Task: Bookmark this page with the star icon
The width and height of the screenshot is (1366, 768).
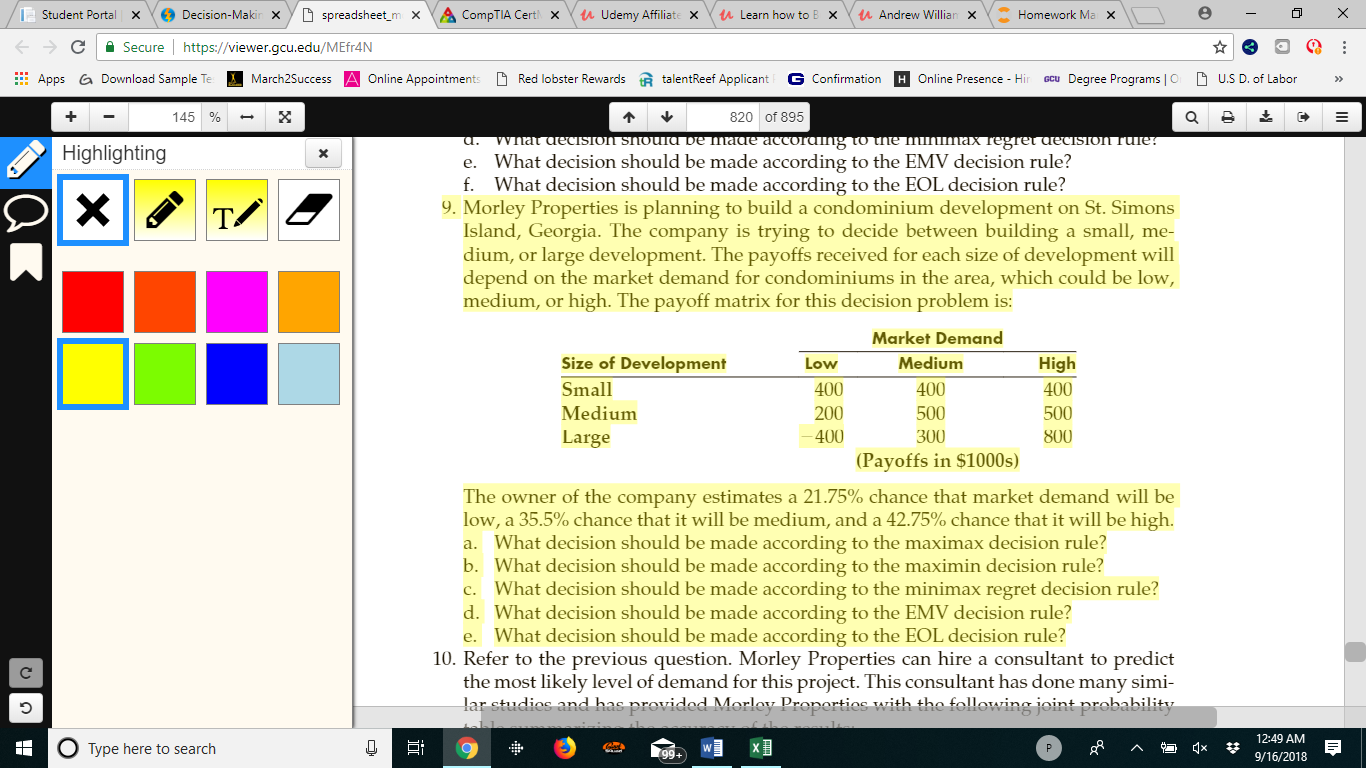Action: coord(1219,47)
